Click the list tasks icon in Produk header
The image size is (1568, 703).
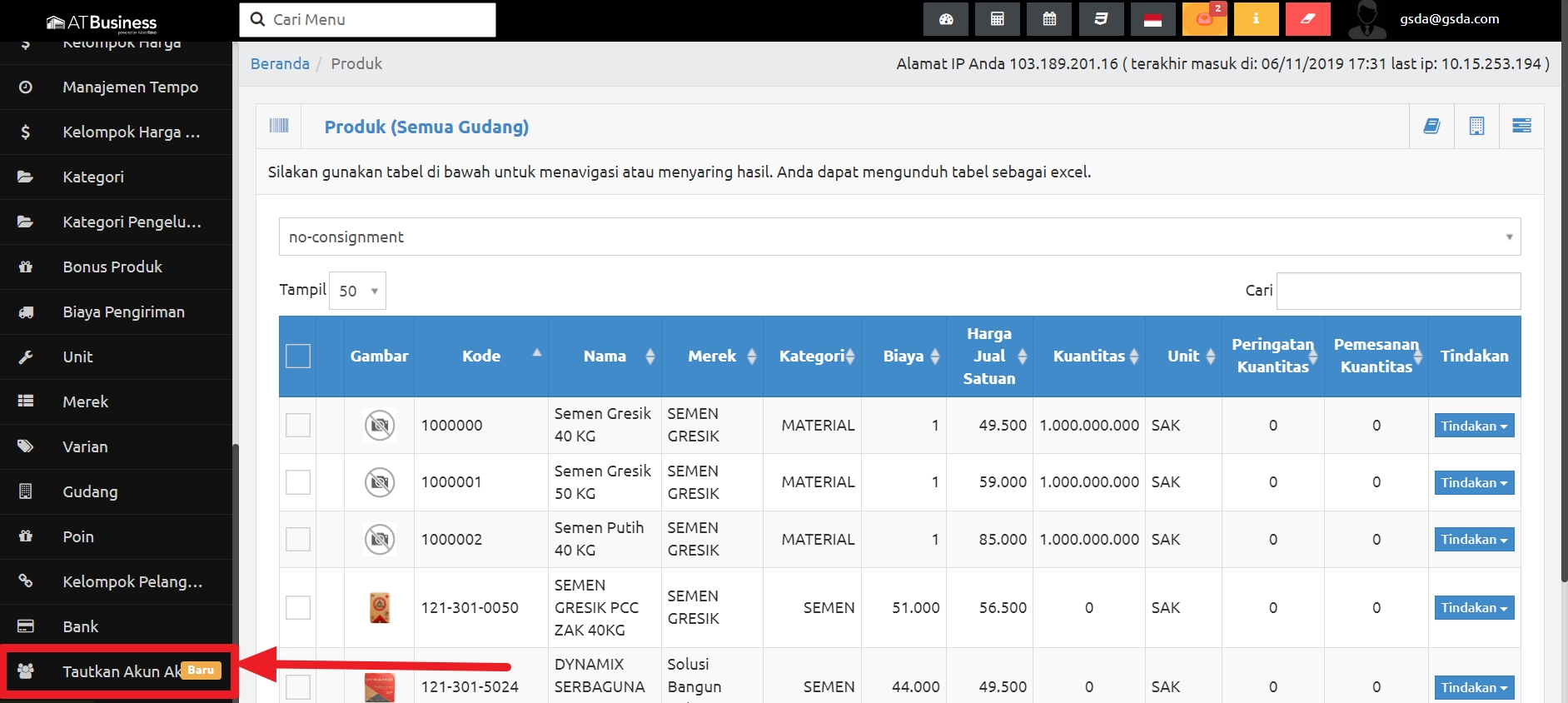1521,126
